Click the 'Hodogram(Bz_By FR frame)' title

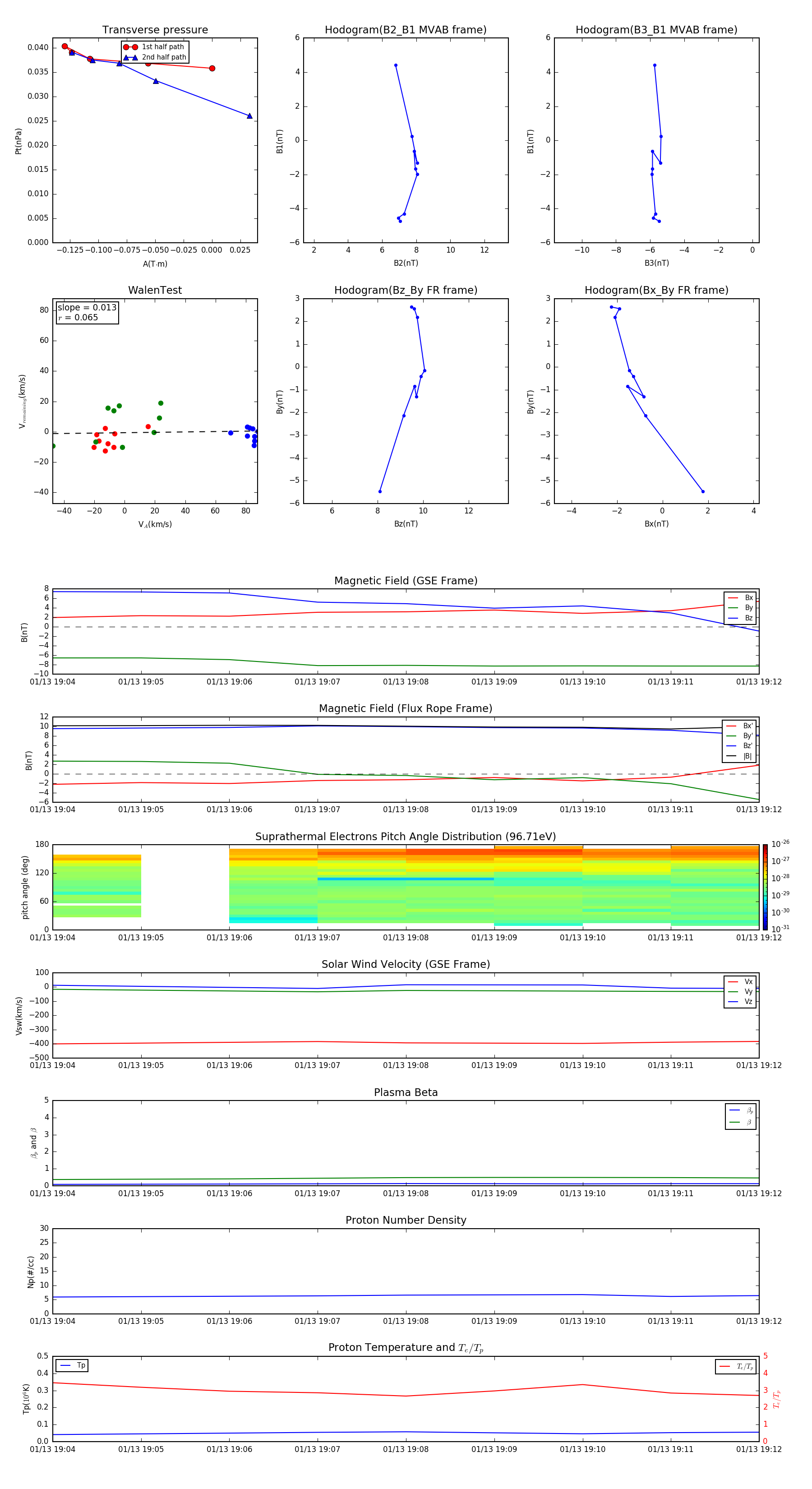[406, 290]
